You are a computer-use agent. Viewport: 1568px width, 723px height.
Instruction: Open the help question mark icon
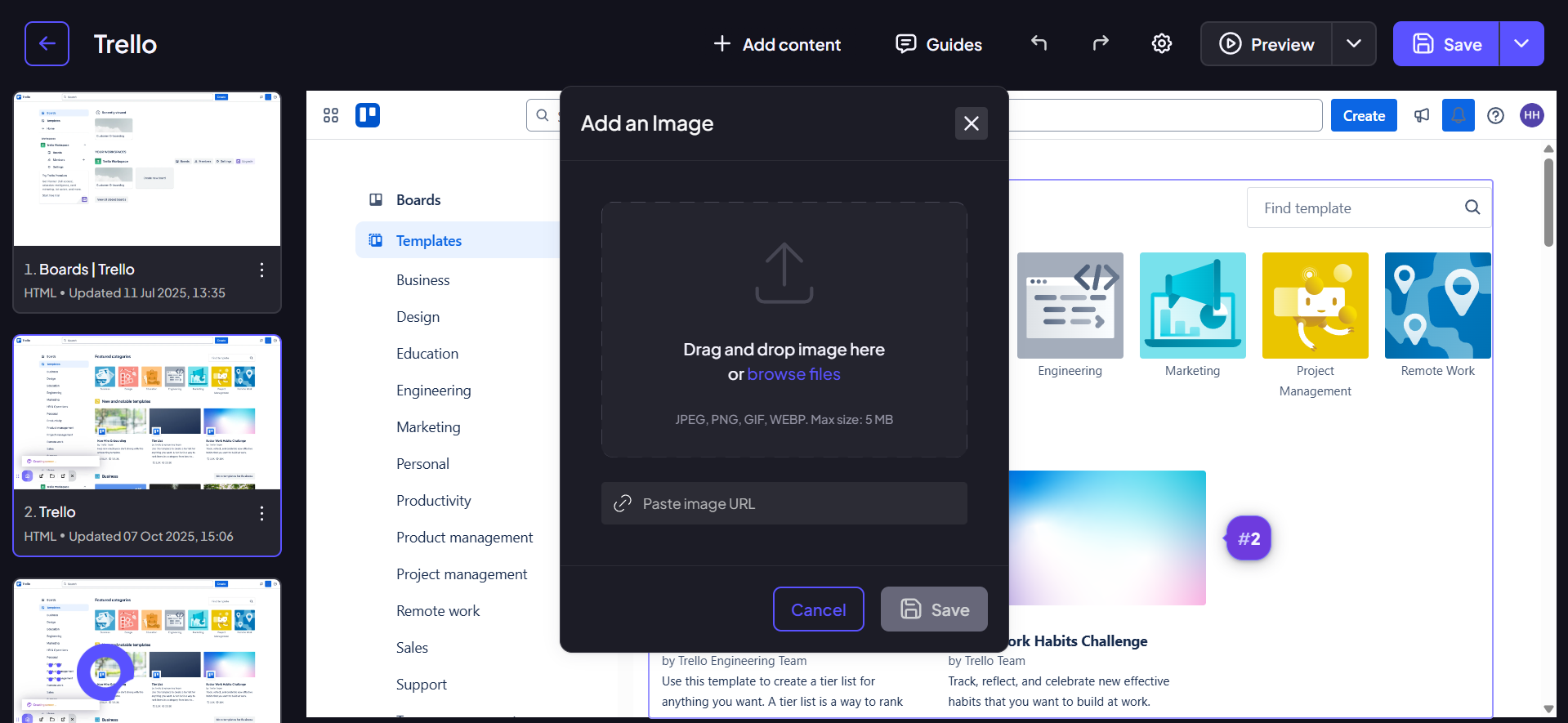point(1495,115)
